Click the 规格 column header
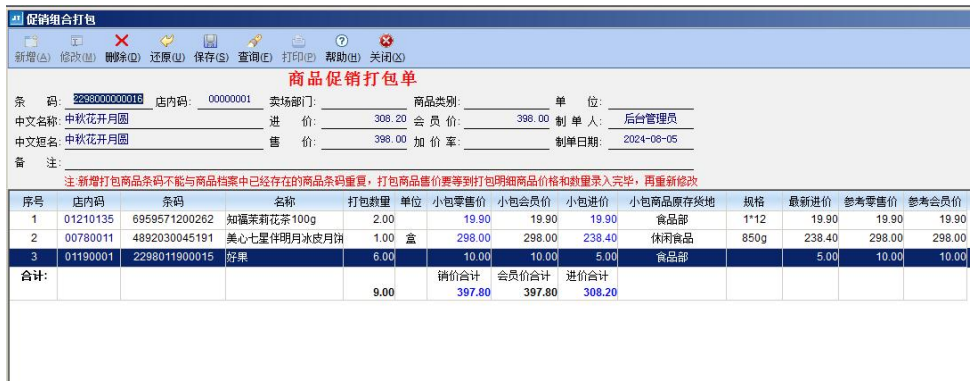The height and width of the screenshot is (386, 975). [754, 201]
